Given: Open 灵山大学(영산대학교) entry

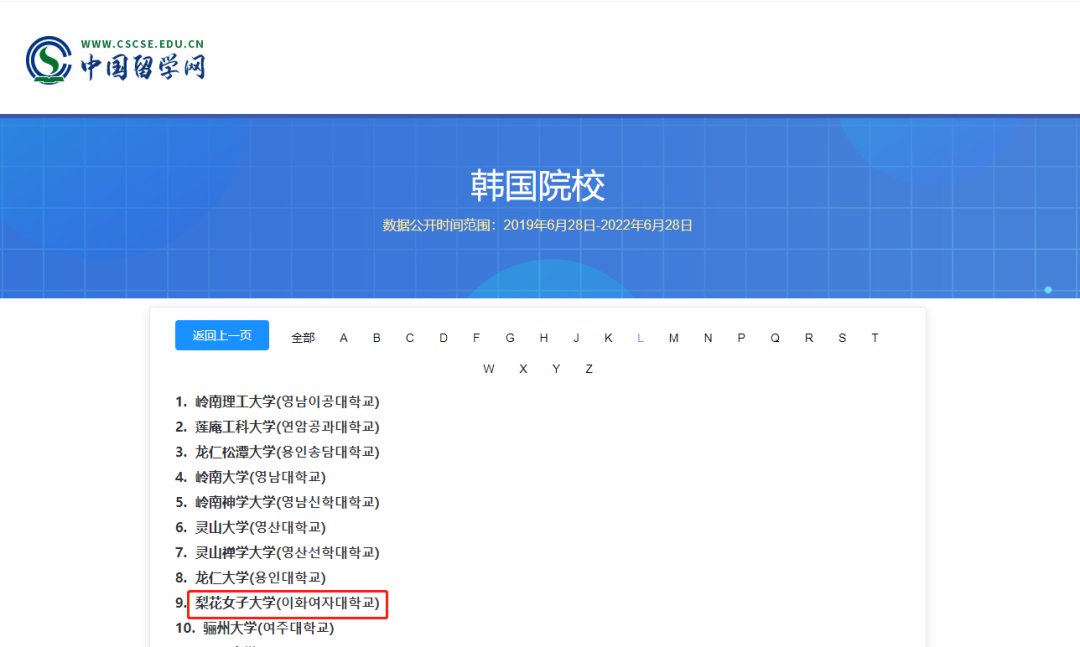Looking at the screenshot, I should pos(260,527).
